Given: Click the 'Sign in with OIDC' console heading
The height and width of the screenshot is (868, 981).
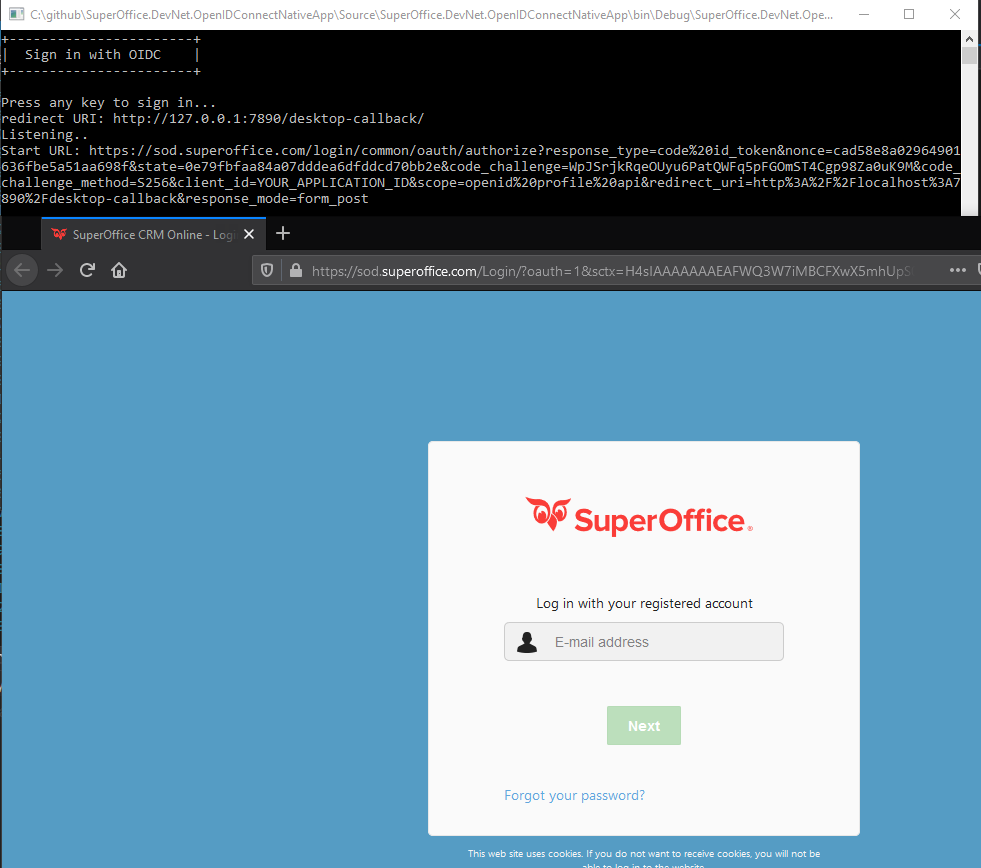Looking at the screenshot, I should coord(93,55).
